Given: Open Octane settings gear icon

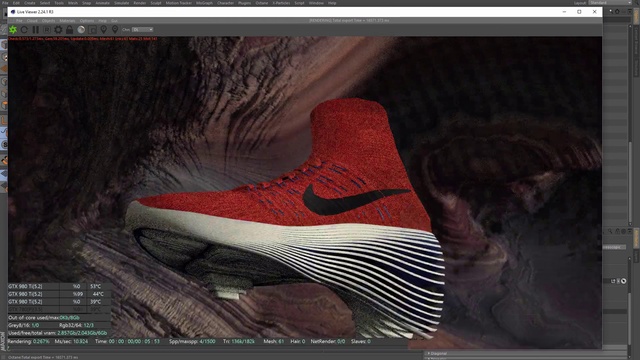Looking at the screenshot, I should pos(58,30).
